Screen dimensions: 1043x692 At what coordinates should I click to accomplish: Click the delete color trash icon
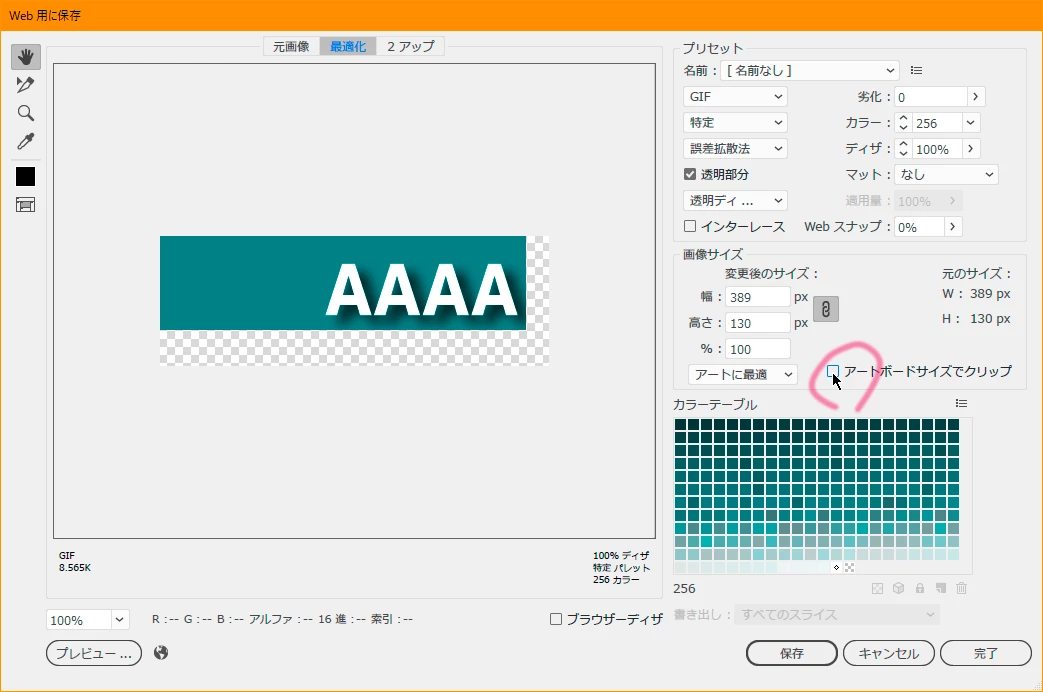click(x=961, y=588)
